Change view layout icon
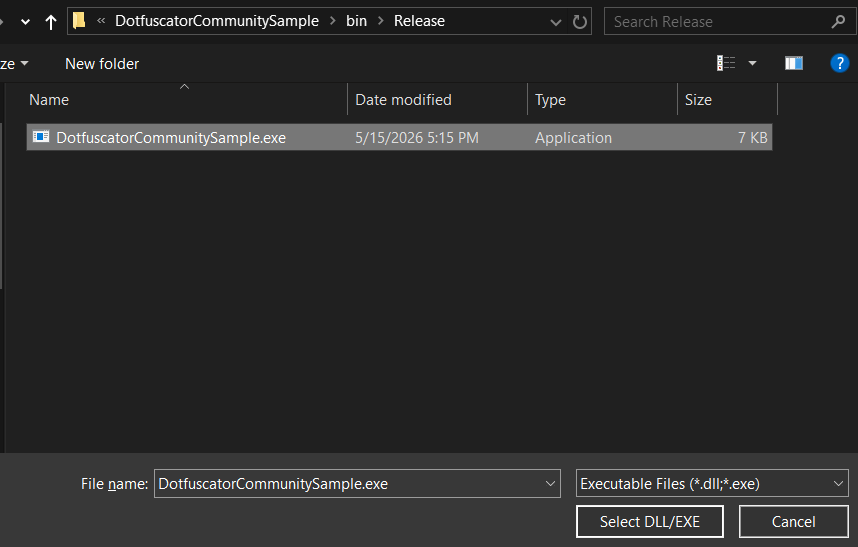Image resolution: width=858 pixels, height=547 pixels. (726, 63)
